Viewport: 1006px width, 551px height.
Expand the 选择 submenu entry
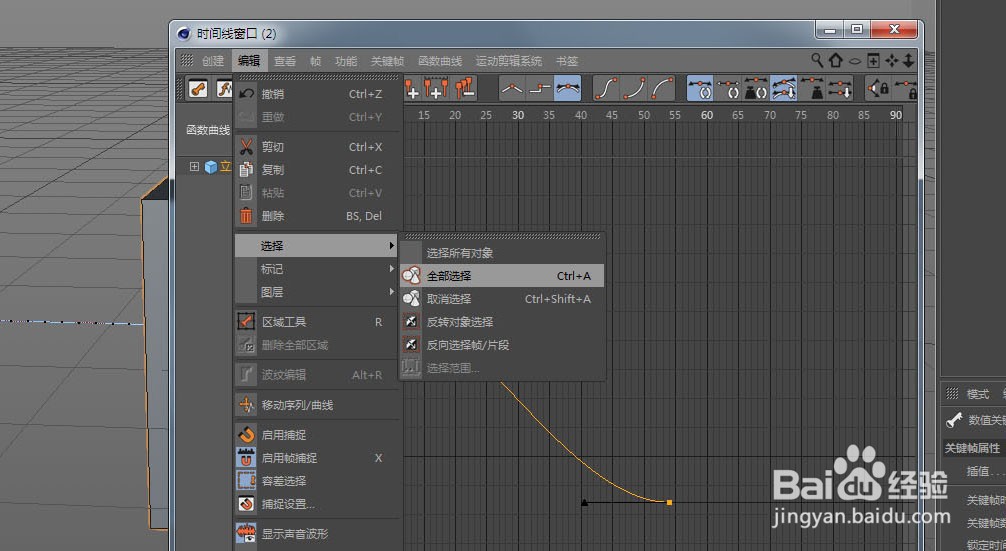(x=318, y=246)
